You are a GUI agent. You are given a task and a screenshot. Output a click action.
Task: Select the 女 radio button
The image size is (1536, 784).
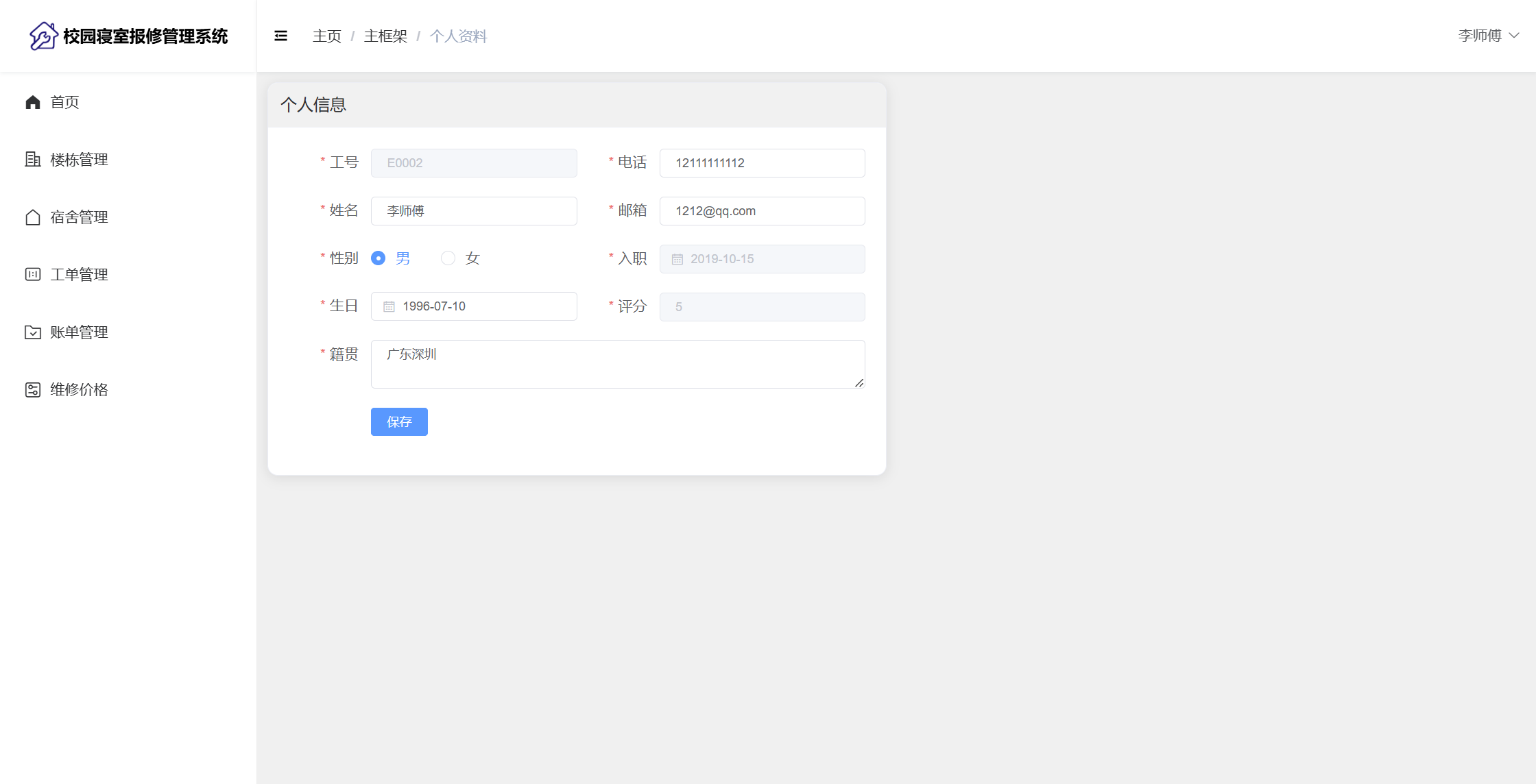click(x=448, y=258)
